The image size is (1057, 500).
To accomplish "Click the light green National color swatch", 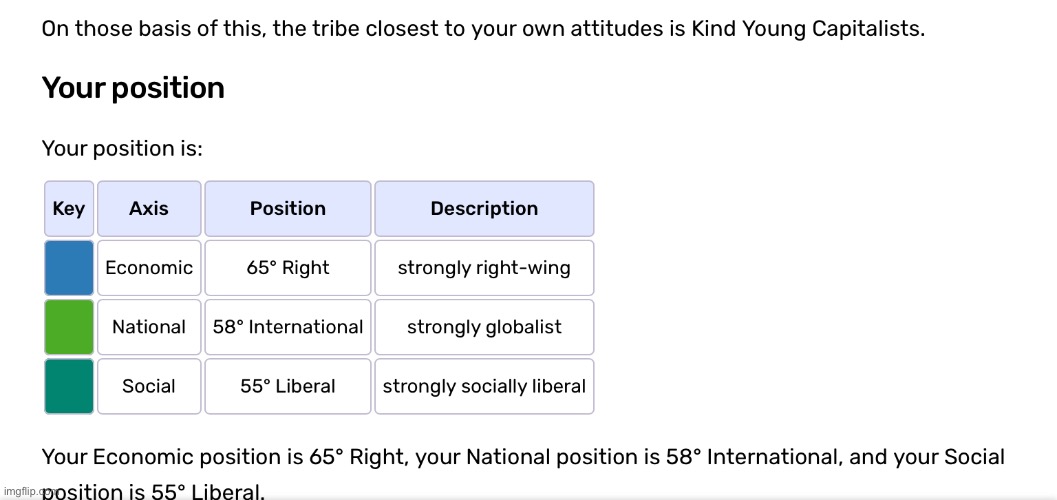I will point(69,327).
